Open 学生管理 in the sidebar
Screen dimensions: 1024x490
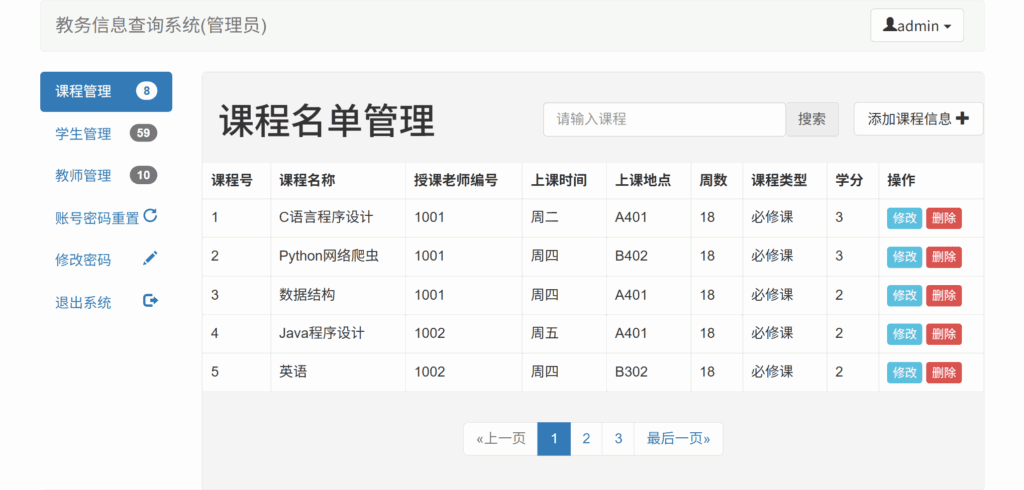(x=106, y=134)
